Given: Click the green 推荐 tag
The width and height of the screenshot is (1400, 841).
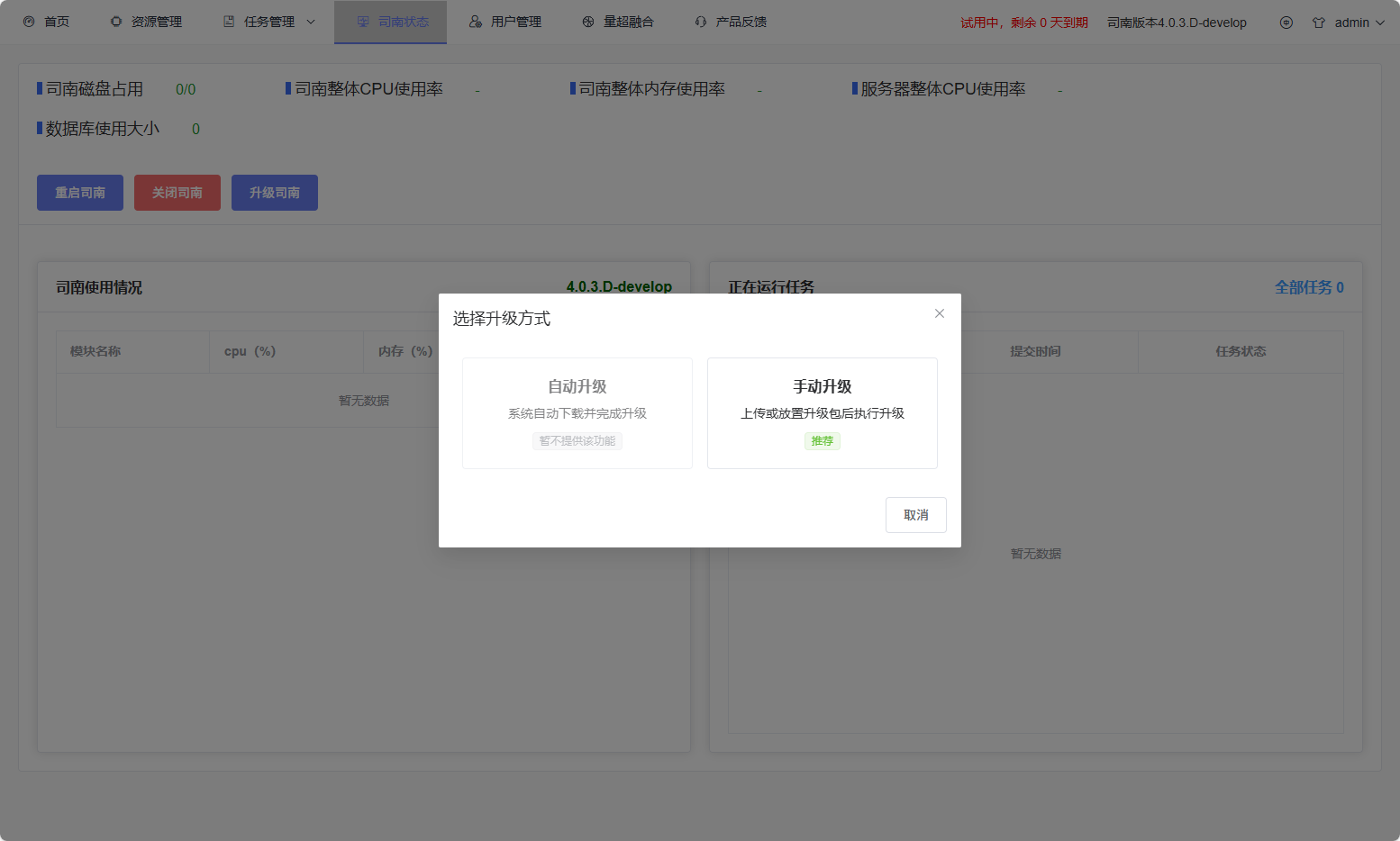Looking at the screenshot, I should (x=822, y=441).
